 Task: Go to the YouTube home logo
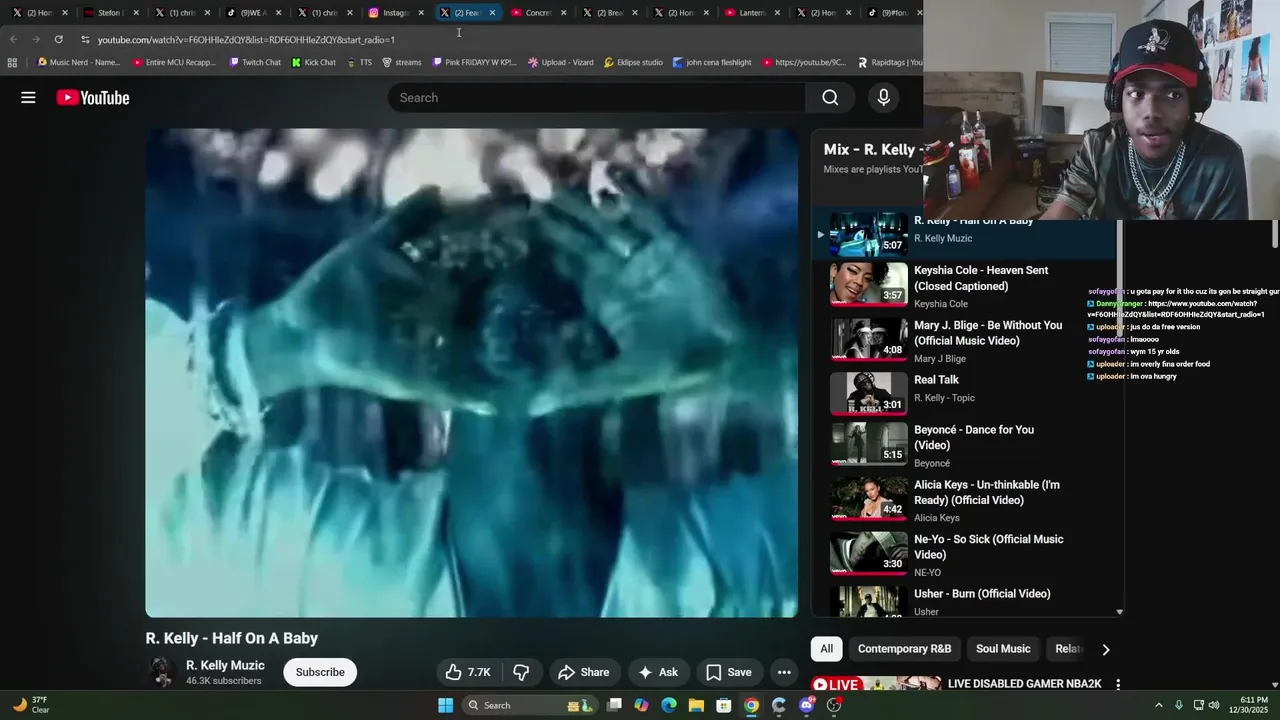(93, 97)
